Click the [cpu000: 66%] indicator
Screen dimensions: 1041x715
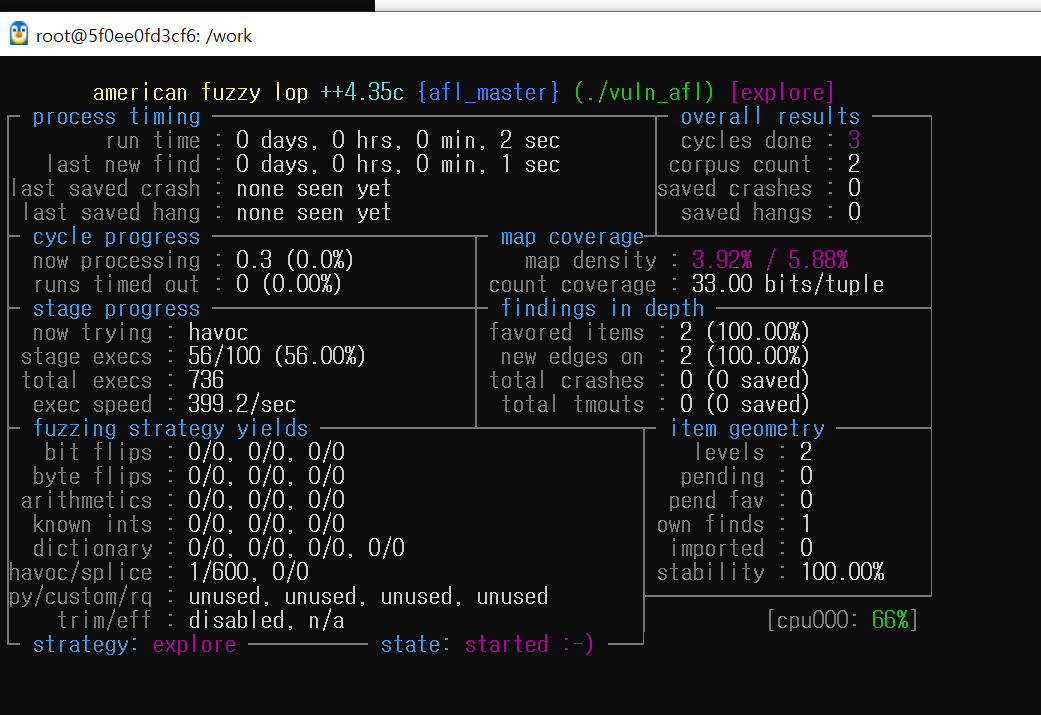[x=842, y=620]
